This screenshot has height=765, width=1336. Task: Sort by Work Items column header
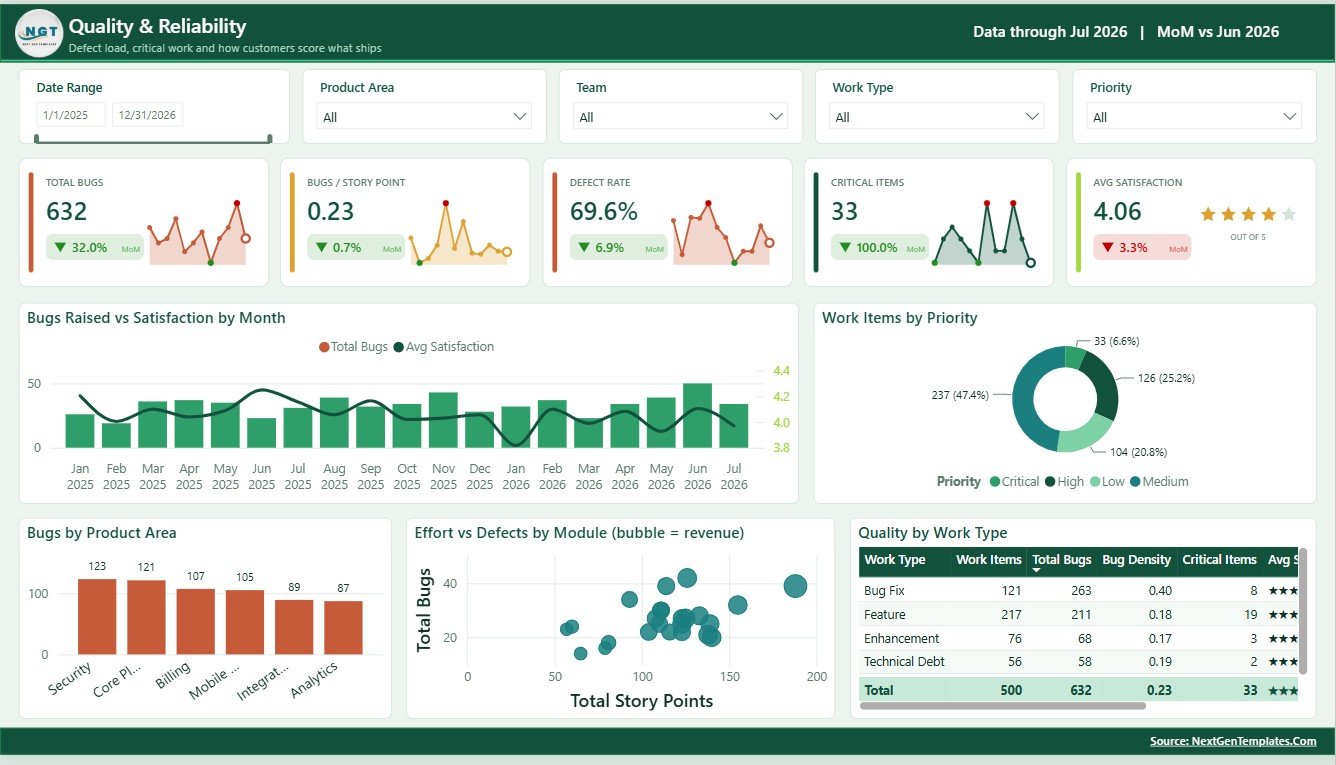988,560
